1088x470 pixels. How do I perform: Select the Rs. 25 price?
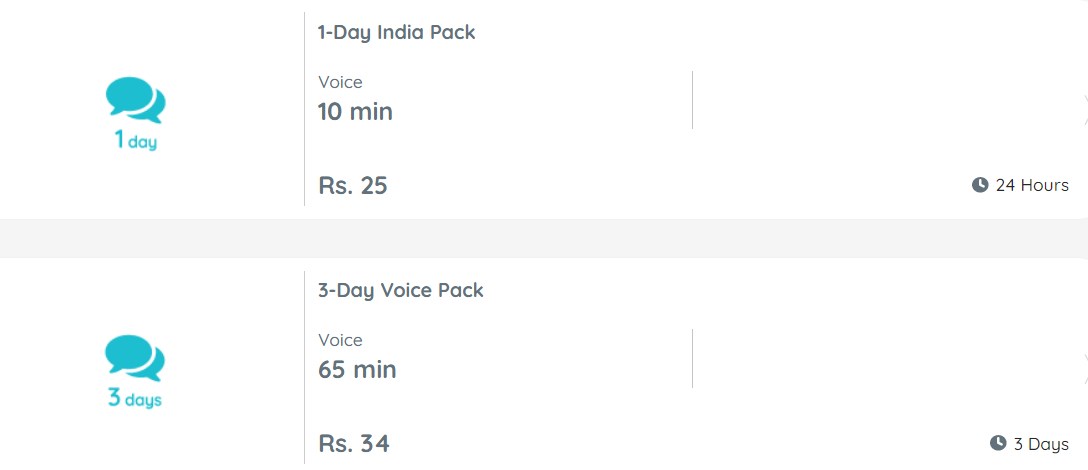(352, 185)
